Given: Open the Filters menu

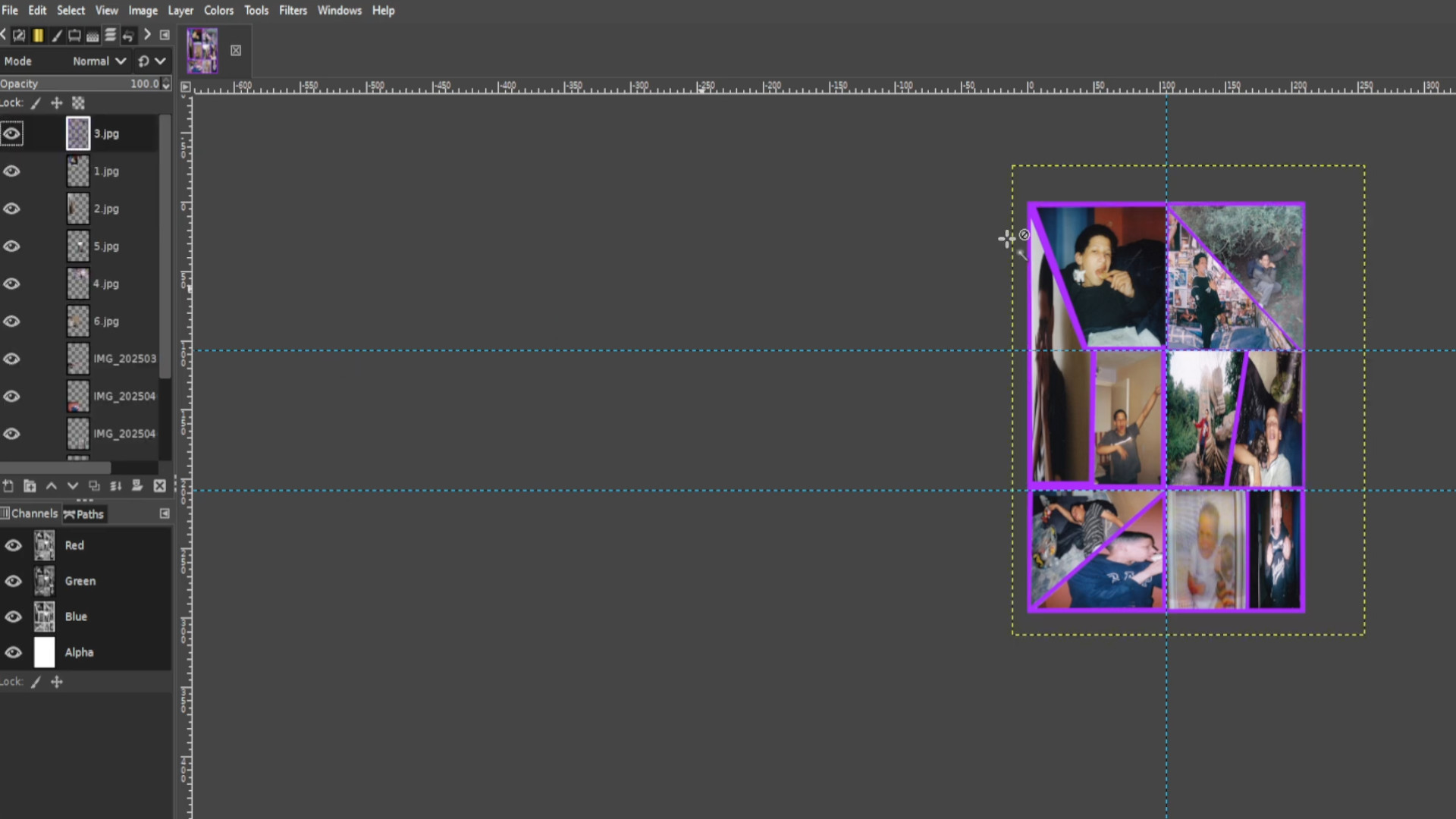Looking at the screenshot, I should point(293,11).
